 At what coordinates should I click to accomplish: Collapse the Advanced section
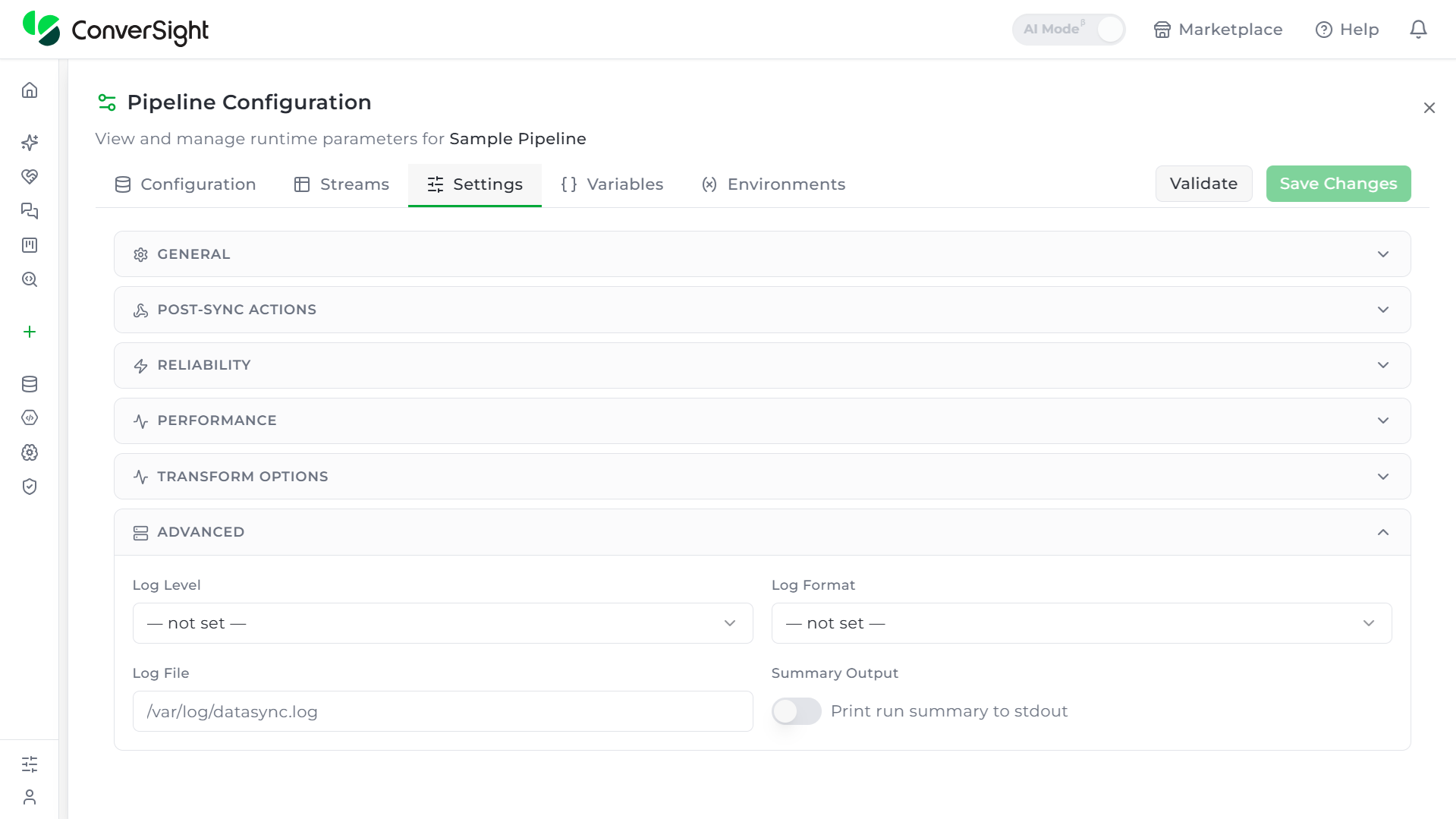coord(762,532)
